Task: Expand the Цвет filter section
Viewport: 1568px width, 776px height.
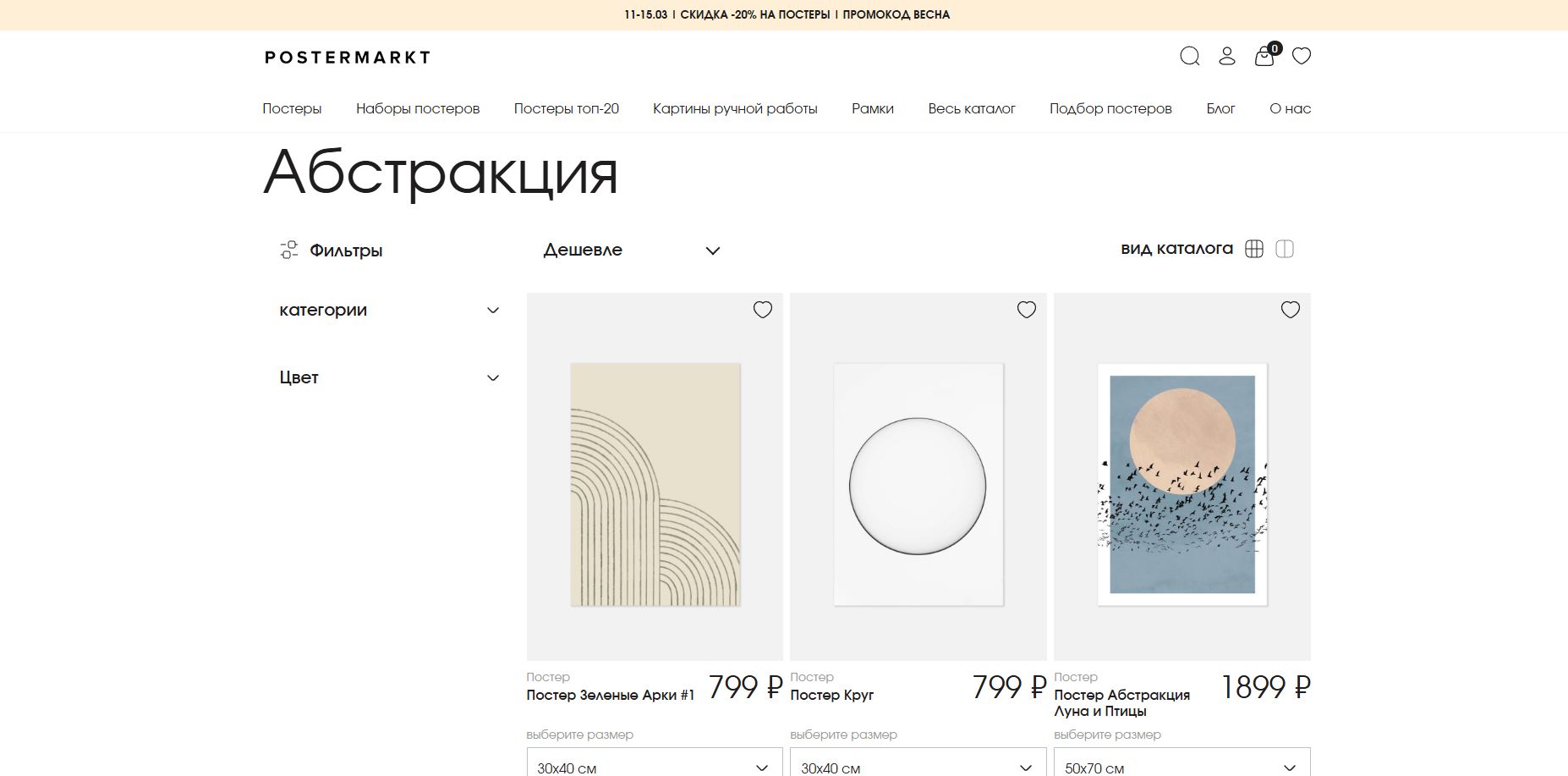Action: tap(388, 377)
